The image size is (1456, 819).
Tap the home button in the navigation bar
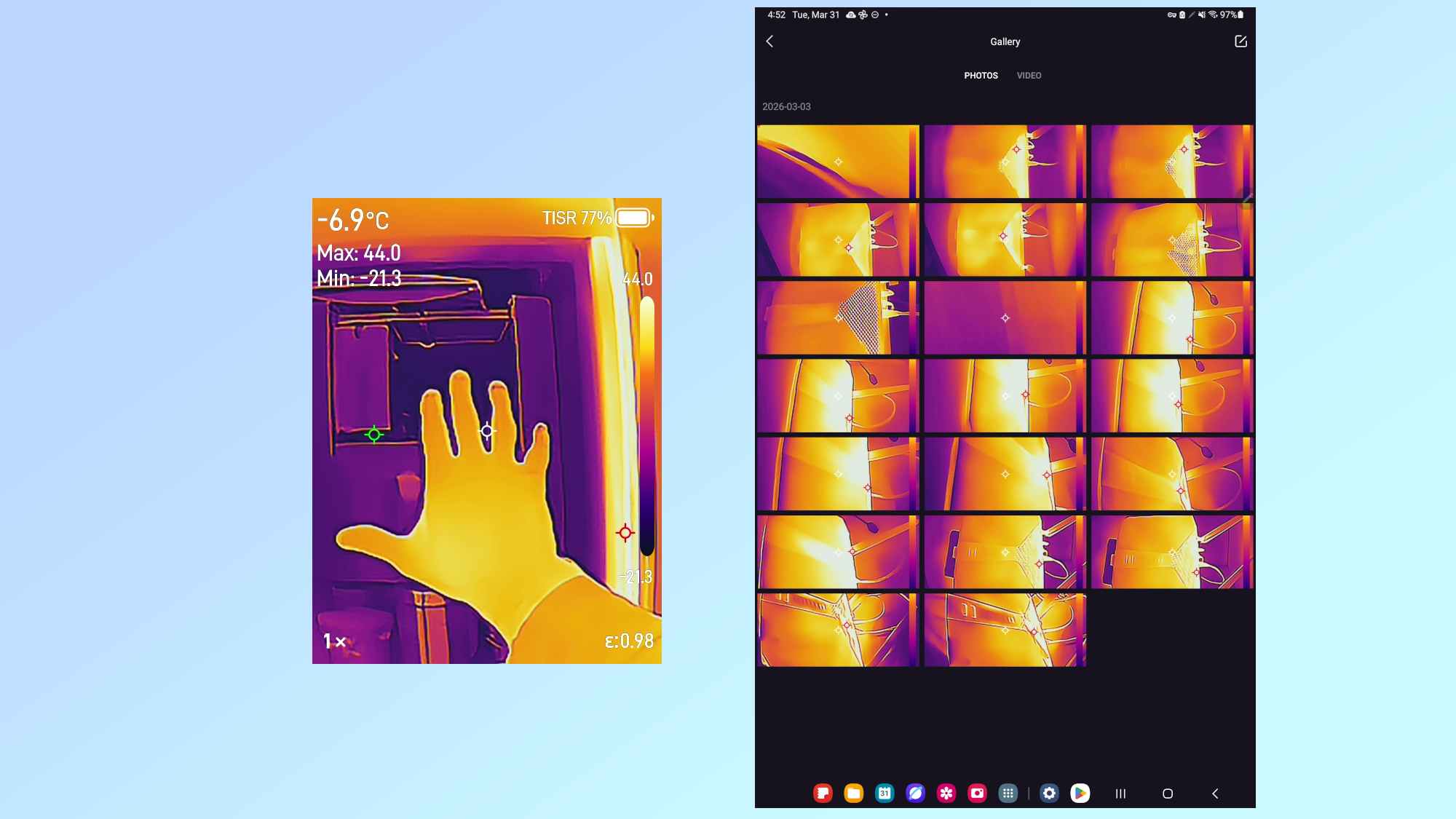(1168, 793)
